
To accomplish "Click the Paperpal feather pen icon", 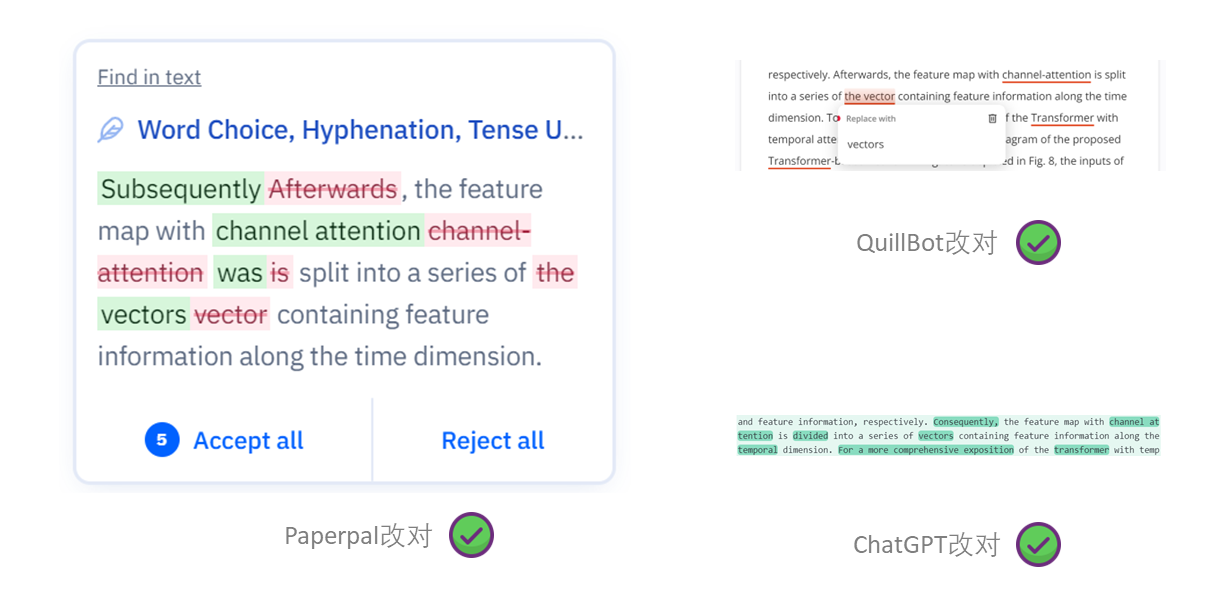I will [x=111, y=130].
